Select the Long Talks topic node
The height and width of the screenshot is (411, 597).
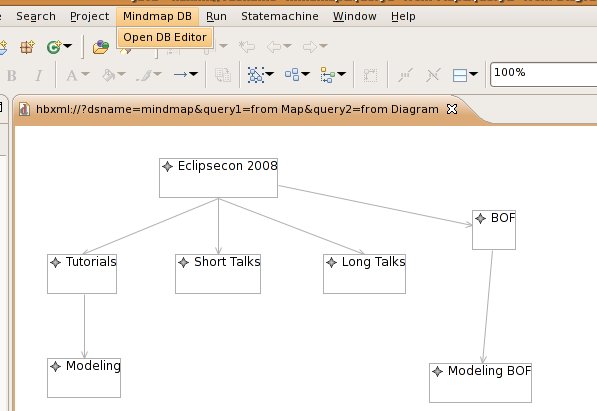click(364, 274)
